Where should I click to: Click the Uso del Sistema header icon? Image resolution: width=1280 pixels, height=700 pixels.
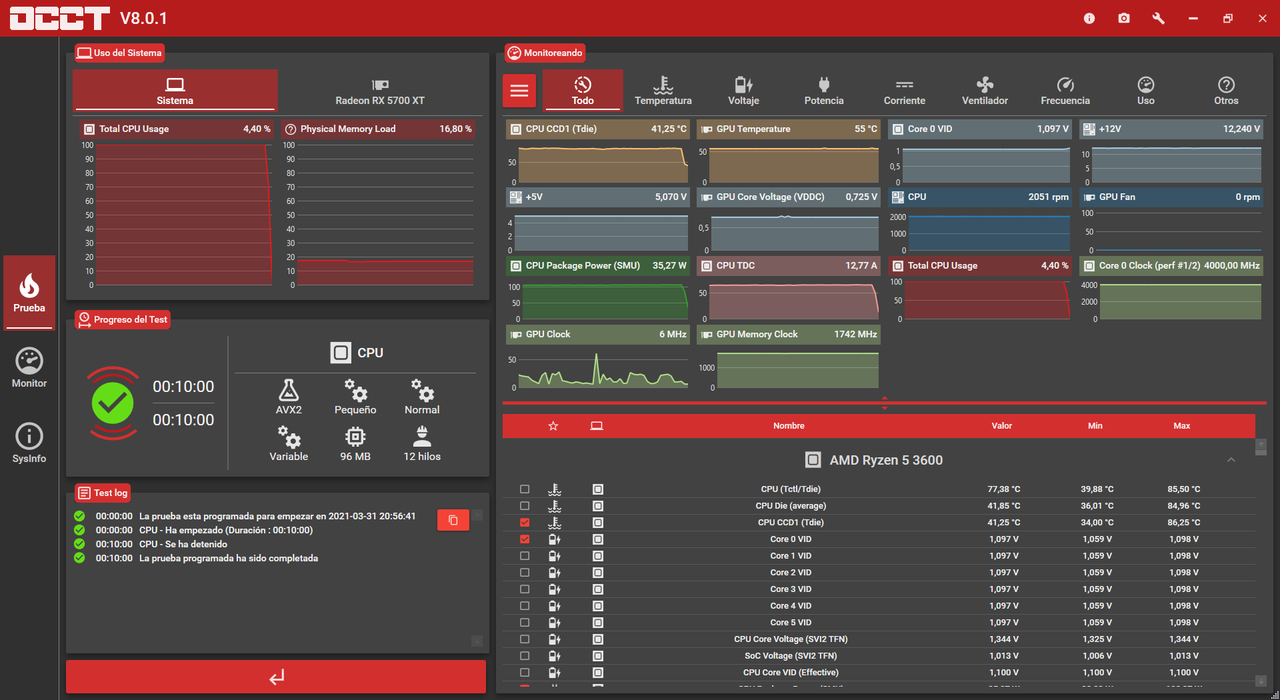[84, 52]
